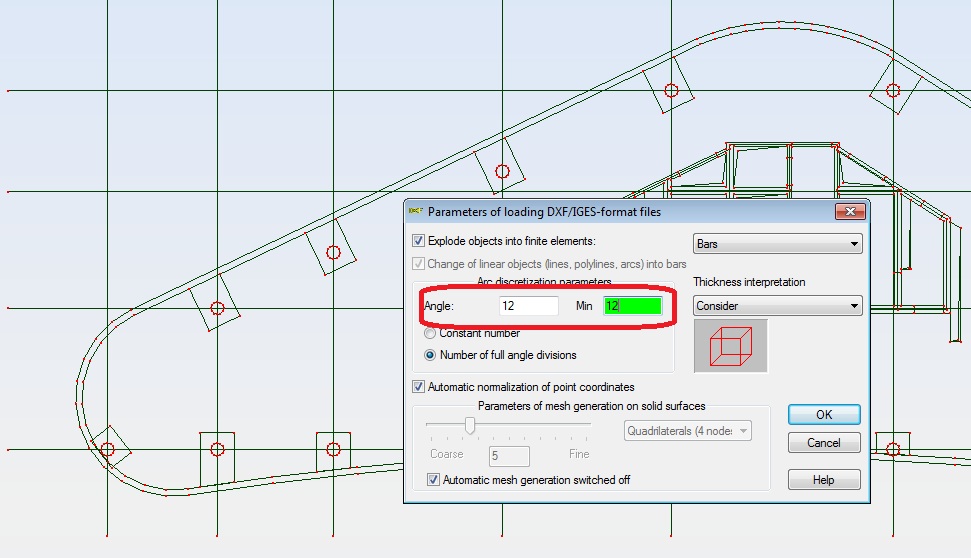Click the mesh density value field
971x558 pixels.
(x=509, y=456)
